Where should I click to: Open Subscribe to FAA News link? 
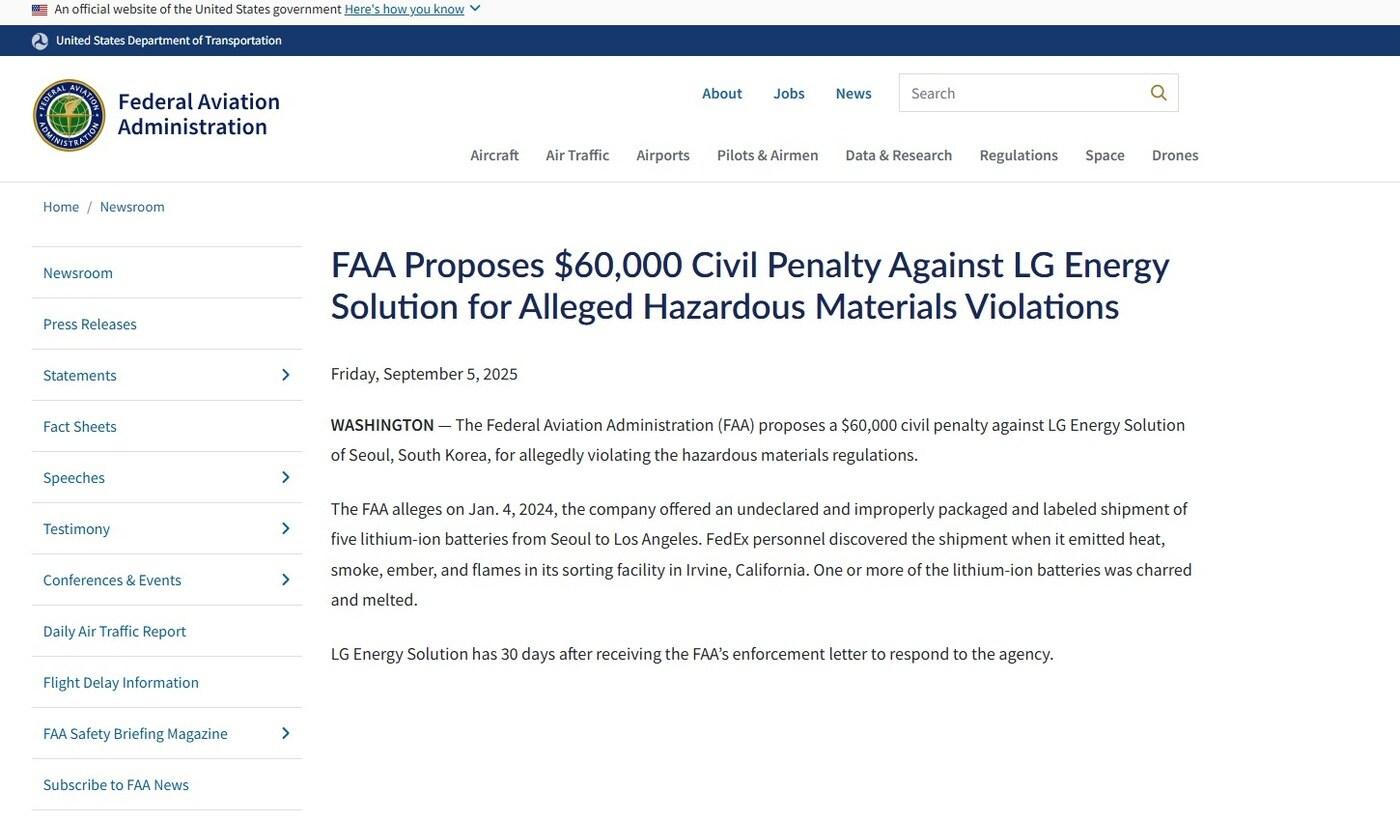(x=116, y=785)
